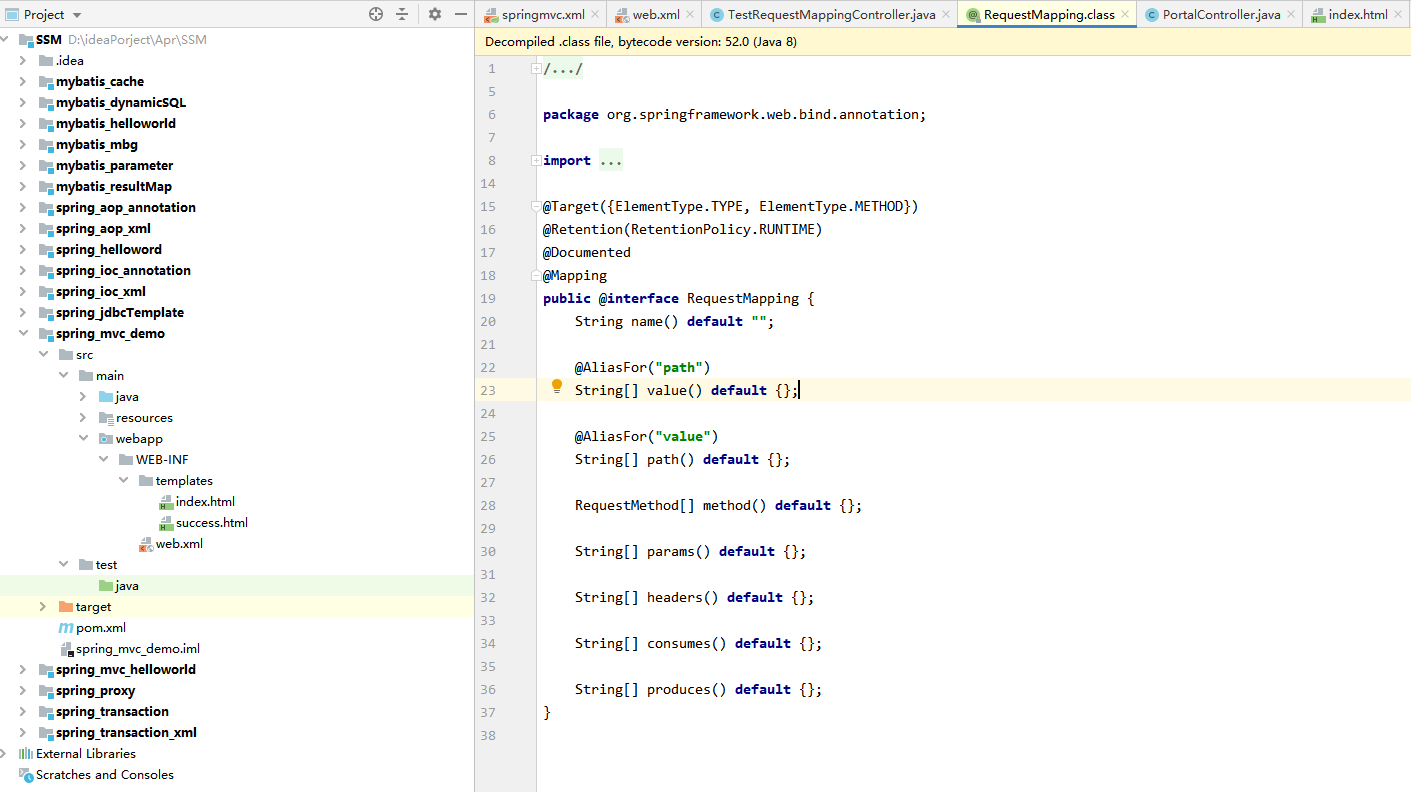Collapse the WEB-INF folder

pyautogui.click(x=103, y=460)
